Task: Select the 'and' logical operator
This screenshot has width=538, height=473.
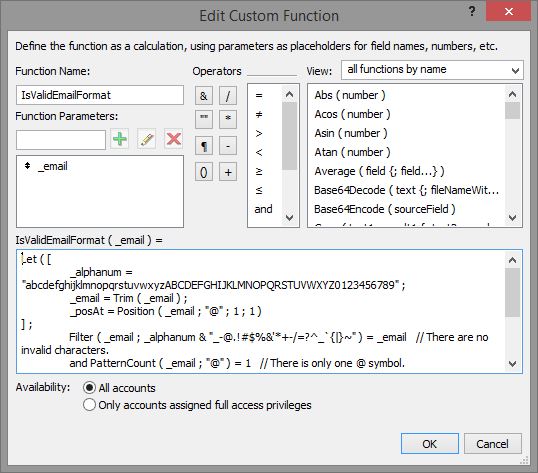Action: click(x=264, y=209)
